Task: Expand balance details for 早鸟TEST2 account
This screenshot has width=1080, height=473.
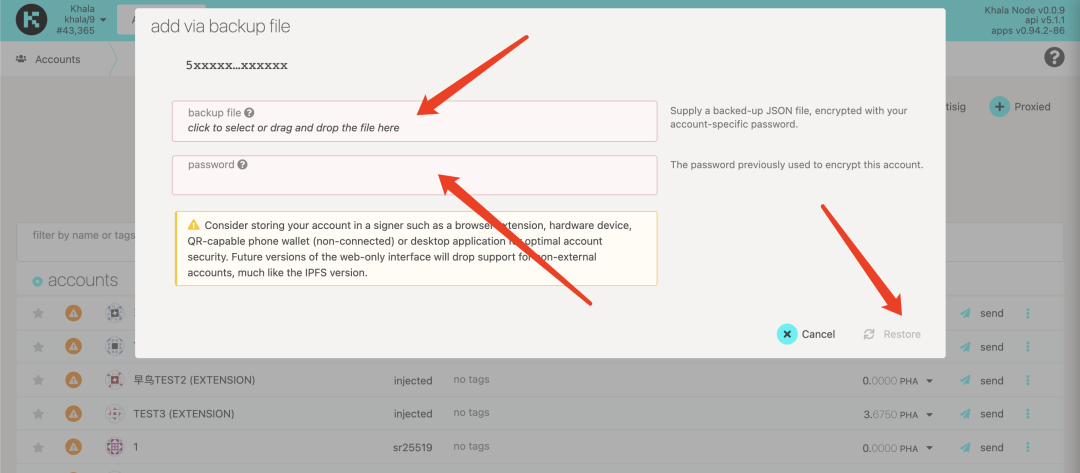Action: (x=930, y=381)
